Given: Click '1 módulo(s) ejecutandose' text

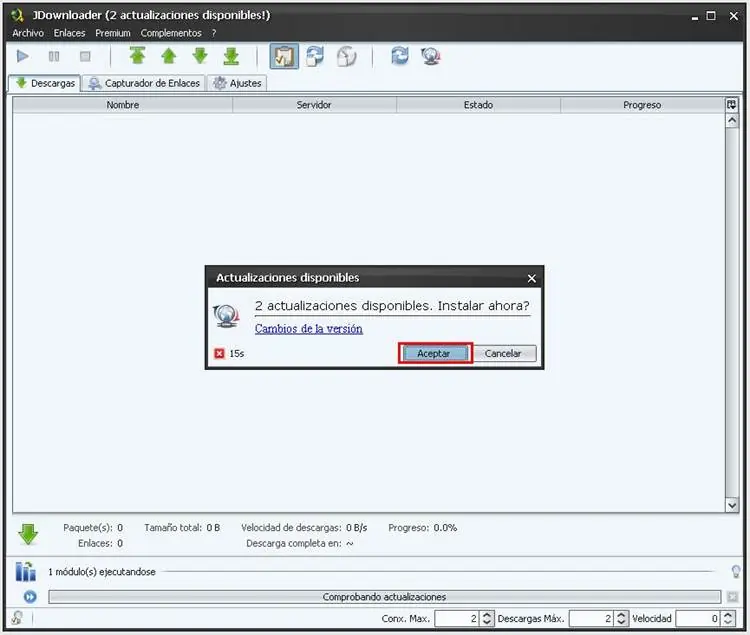Looking at the screenshot, I should (x=102, y=572).
